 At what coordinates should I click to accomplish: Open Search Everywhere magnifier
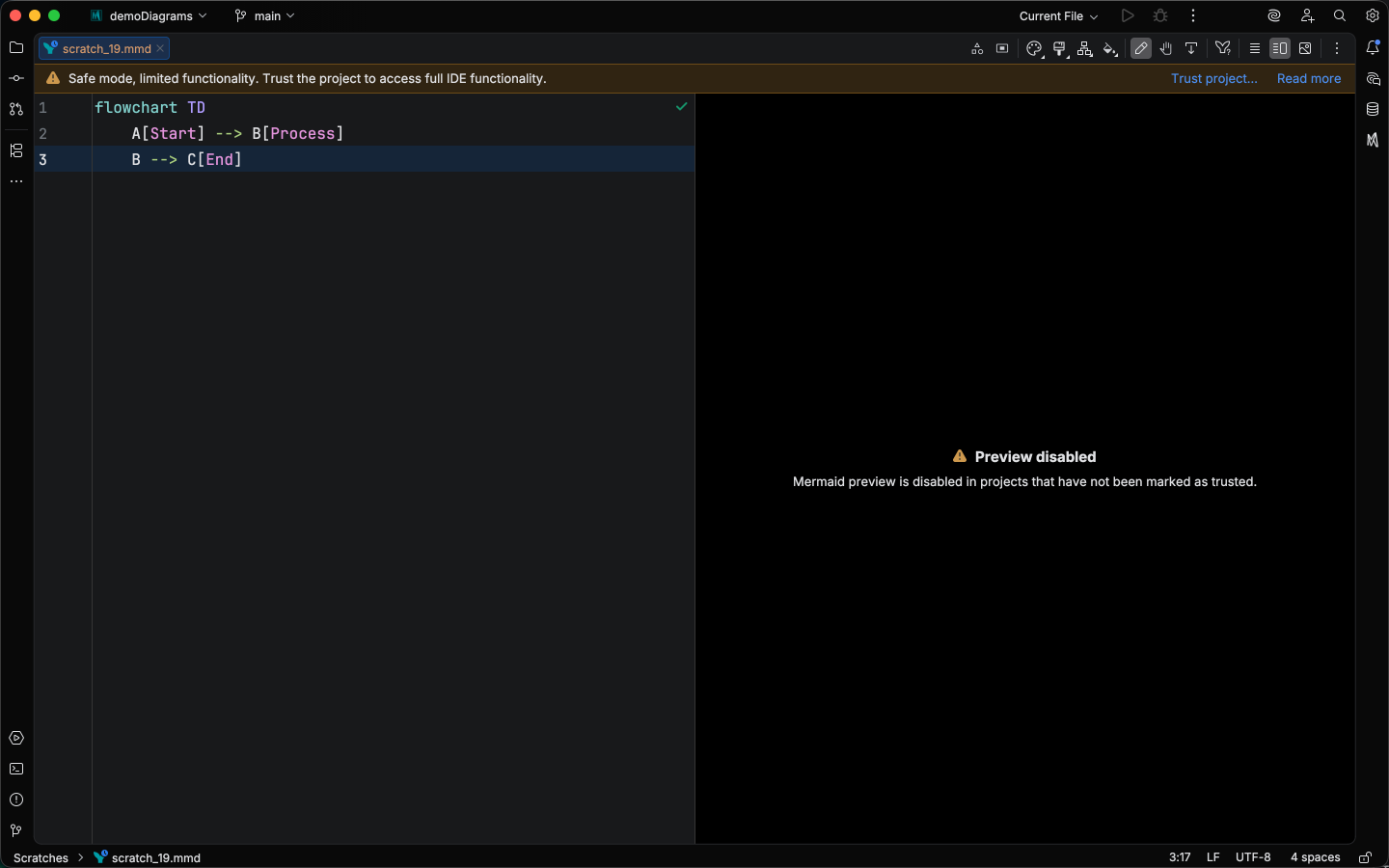click(x=1340, y=16)
